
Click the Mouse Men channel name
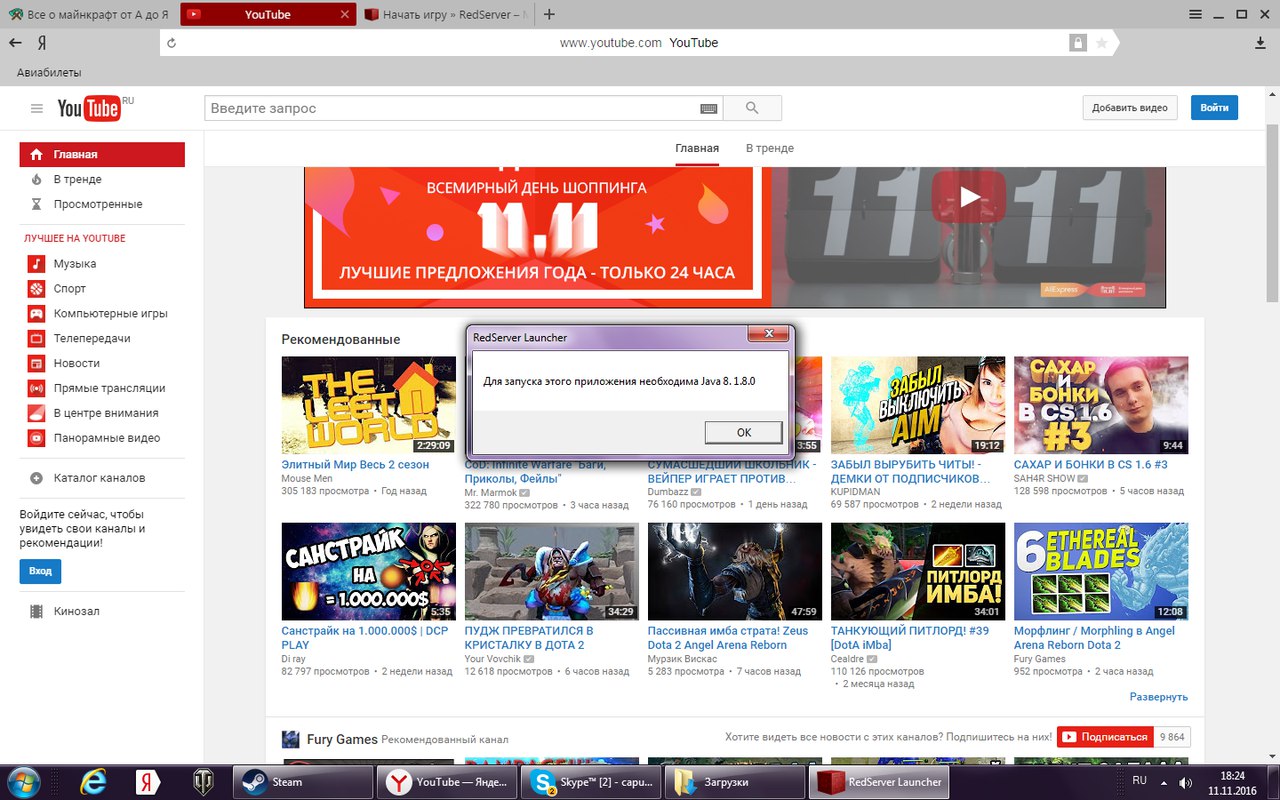[x=307, y=479]
